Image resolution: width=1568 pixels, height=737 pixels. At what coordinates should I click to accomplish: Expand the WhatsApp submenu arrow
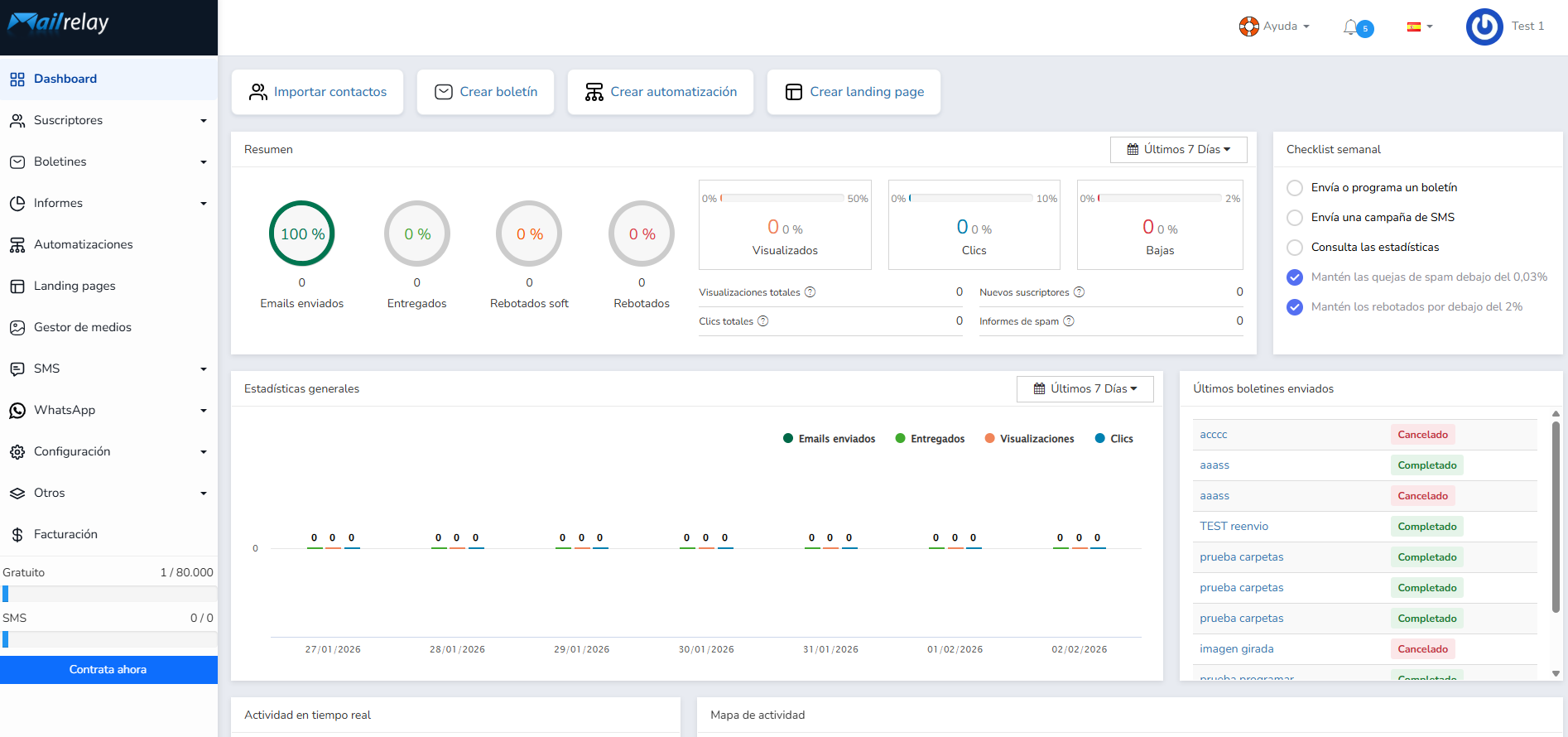(x=204, y=411)
